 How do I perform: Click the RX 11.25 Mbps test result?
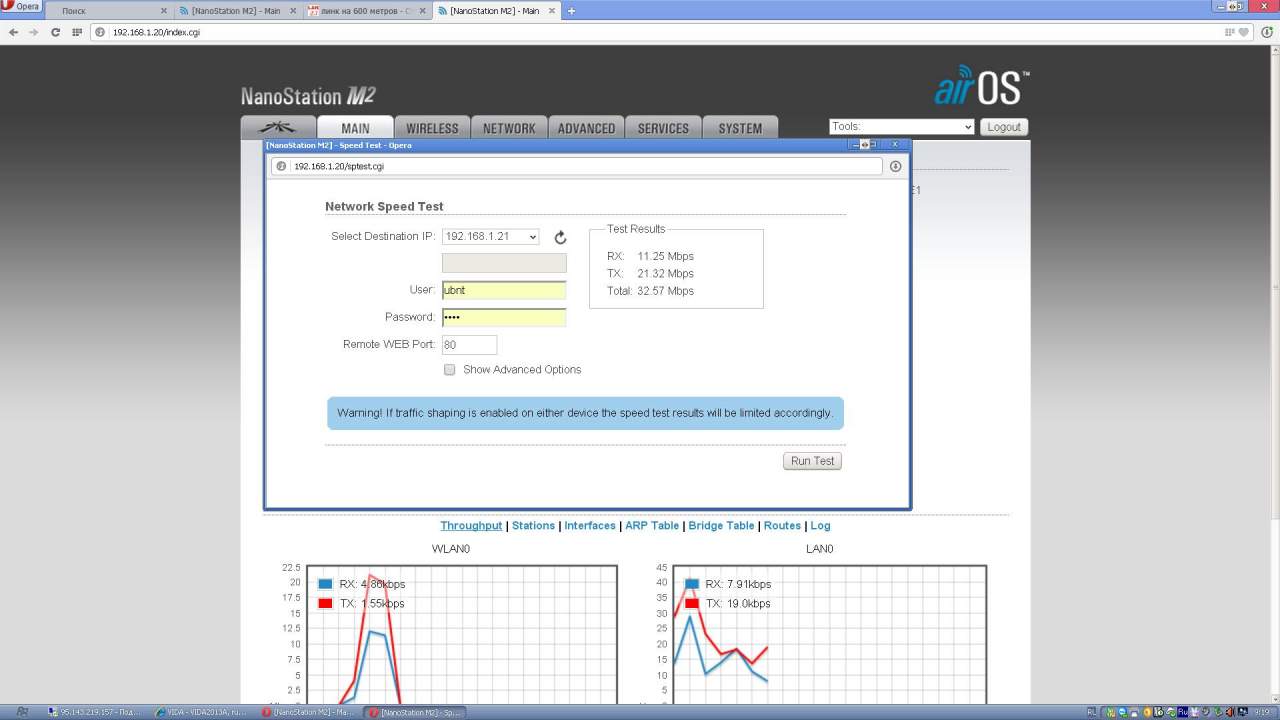pyautogui.click(x=650, y=256)
